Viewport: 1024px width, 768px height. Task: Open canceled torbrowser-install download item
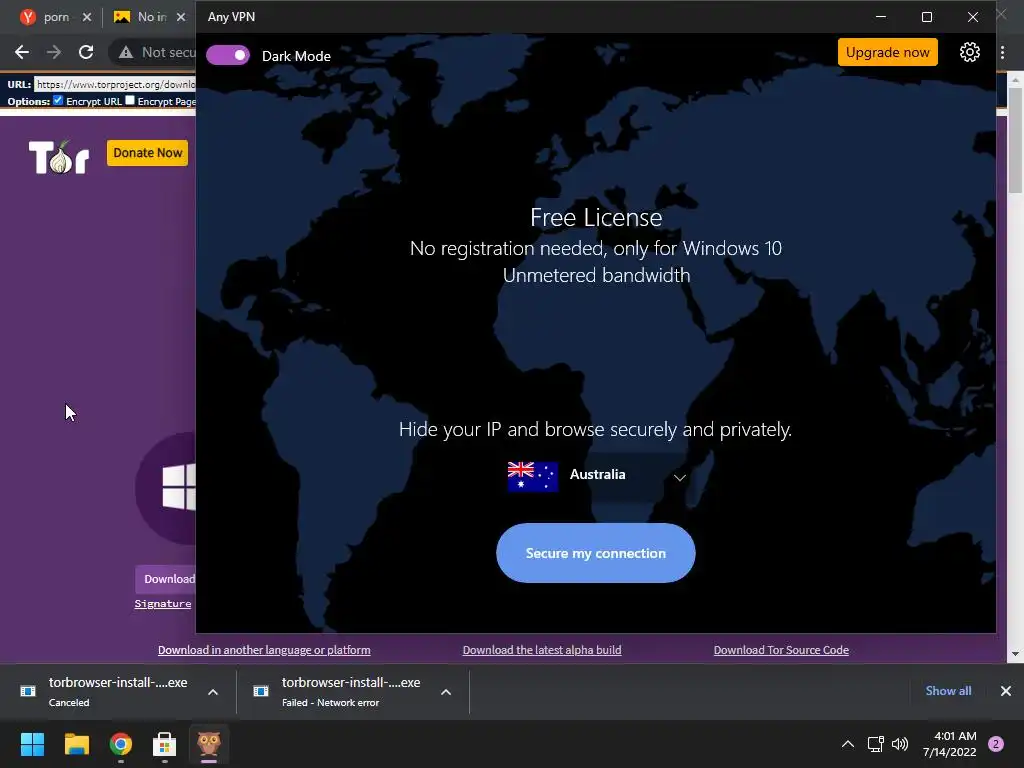pyautogui.click(x=118, y=691)
